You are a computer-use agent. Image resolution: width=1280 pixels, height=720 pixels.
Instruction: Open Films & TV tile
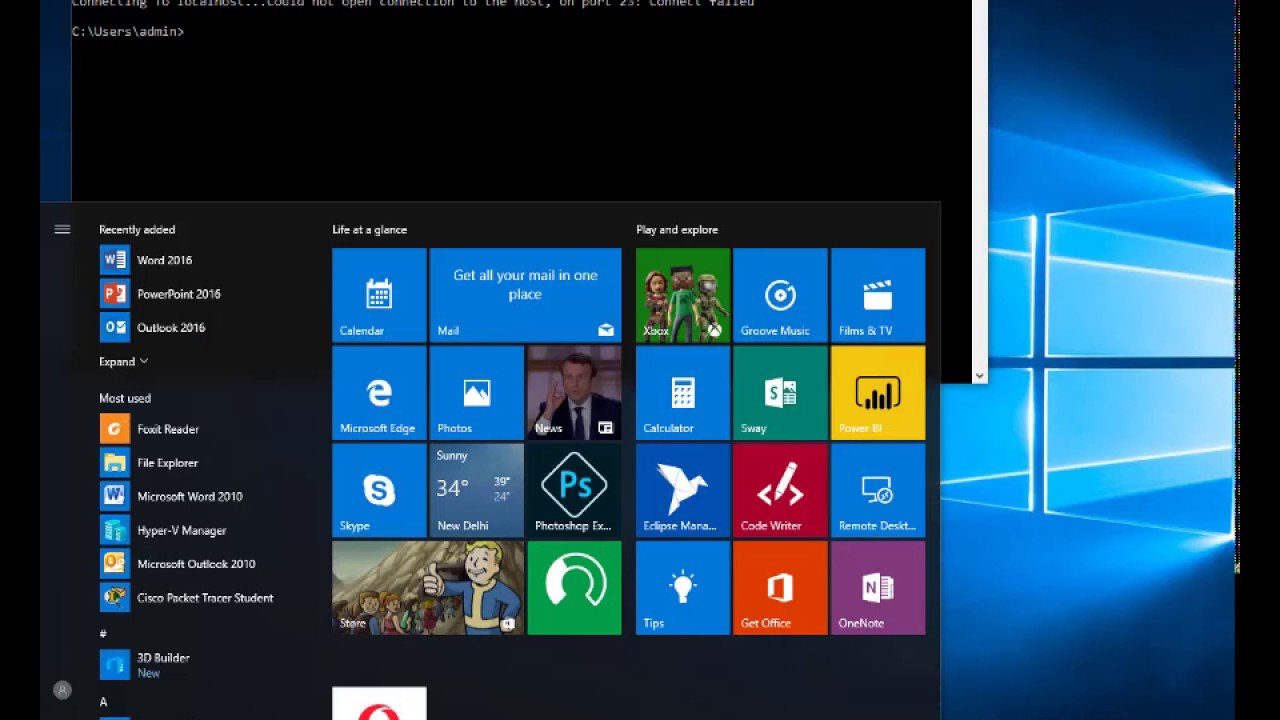point(878,295)
